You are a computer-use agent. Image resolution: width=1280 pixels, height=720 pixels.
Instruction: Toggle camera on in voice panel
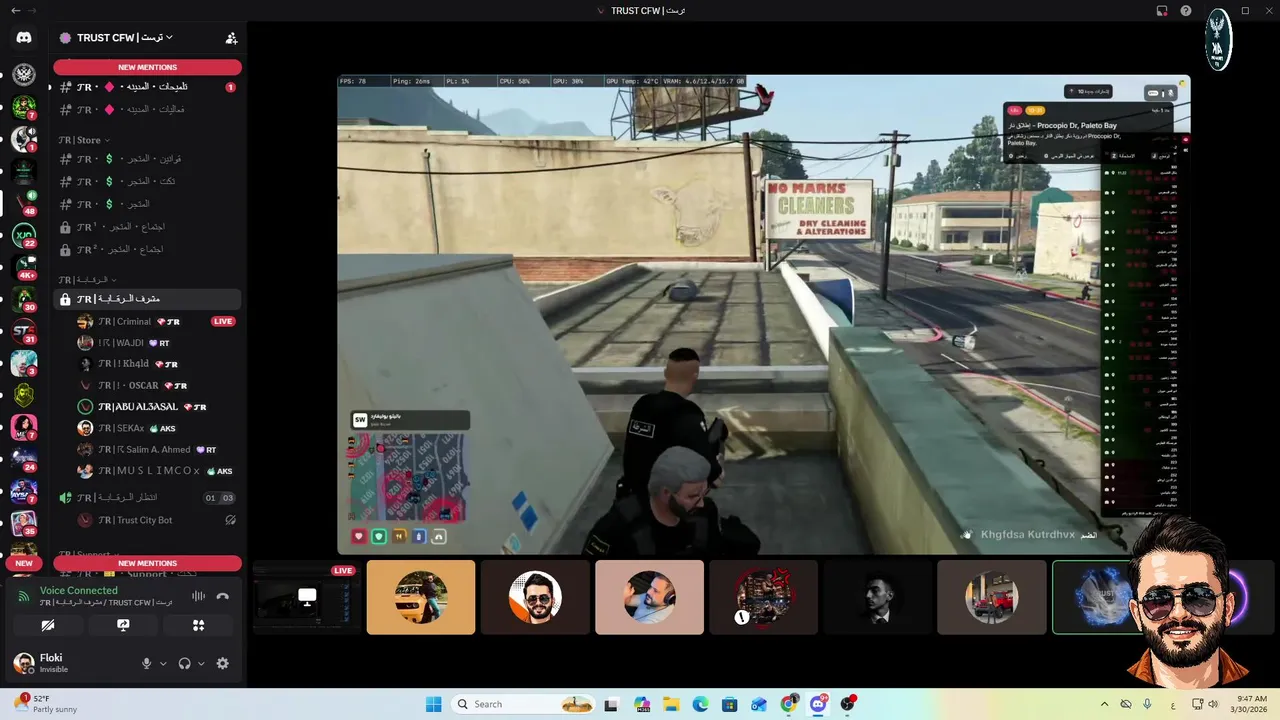[x=48, y=625]
